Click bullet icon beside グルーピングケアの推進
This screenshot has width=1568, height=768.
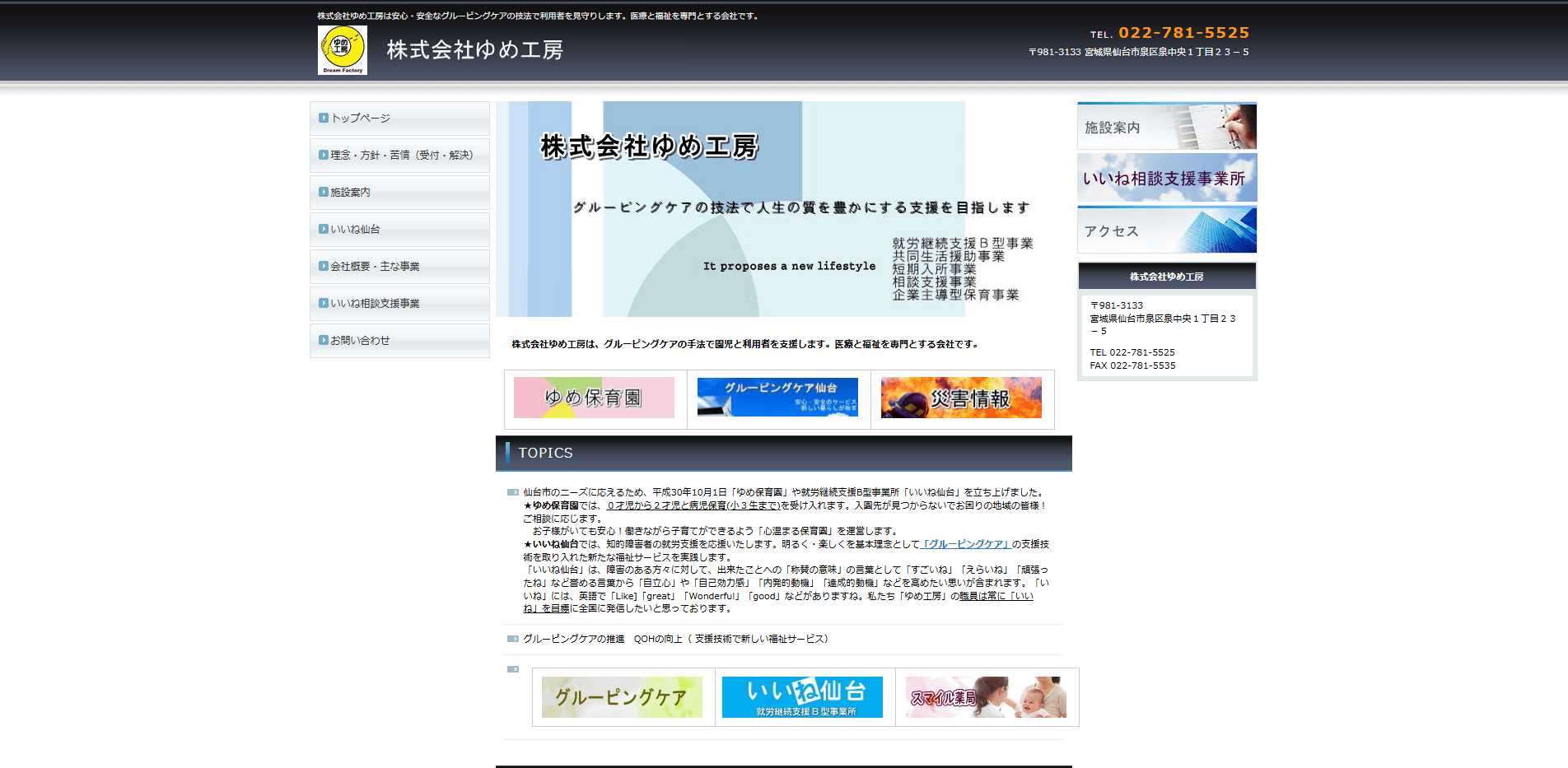(x=513, y=639)
